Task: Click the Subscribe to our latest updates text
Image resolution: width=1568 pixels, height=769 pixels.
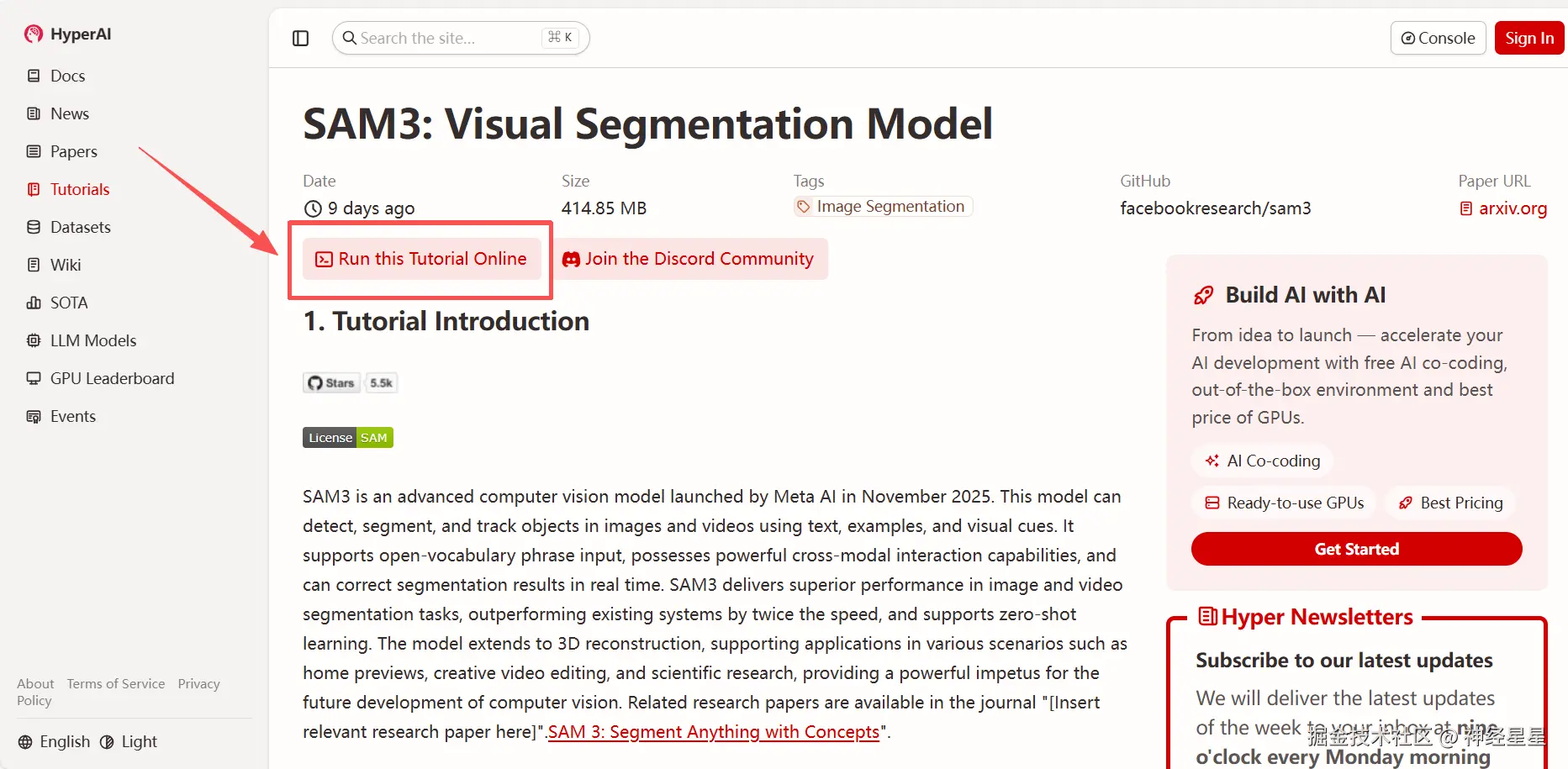Action: [1344, 661]
